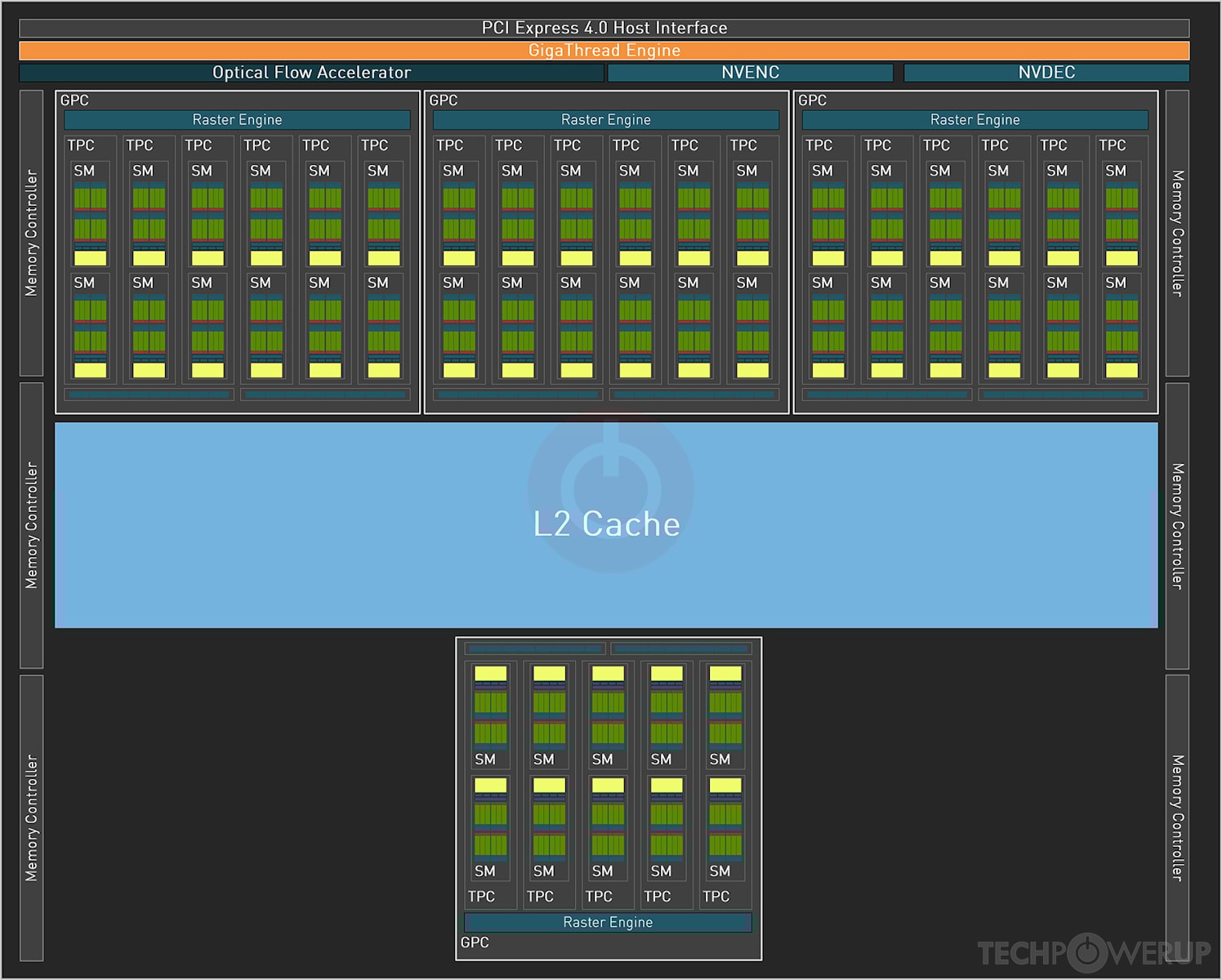Select the middle-right Memory Controller block
Screen dimensions: 1222x980
click(1177, 526)
